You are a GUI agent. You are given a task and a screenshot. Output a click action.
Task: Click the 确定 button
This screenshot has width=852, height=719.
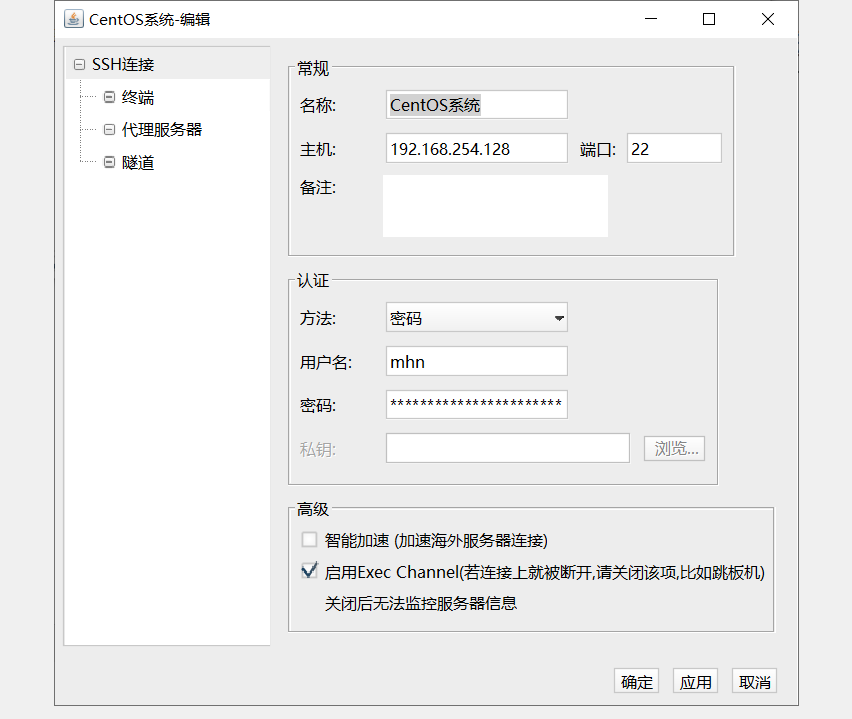point(636,681)
